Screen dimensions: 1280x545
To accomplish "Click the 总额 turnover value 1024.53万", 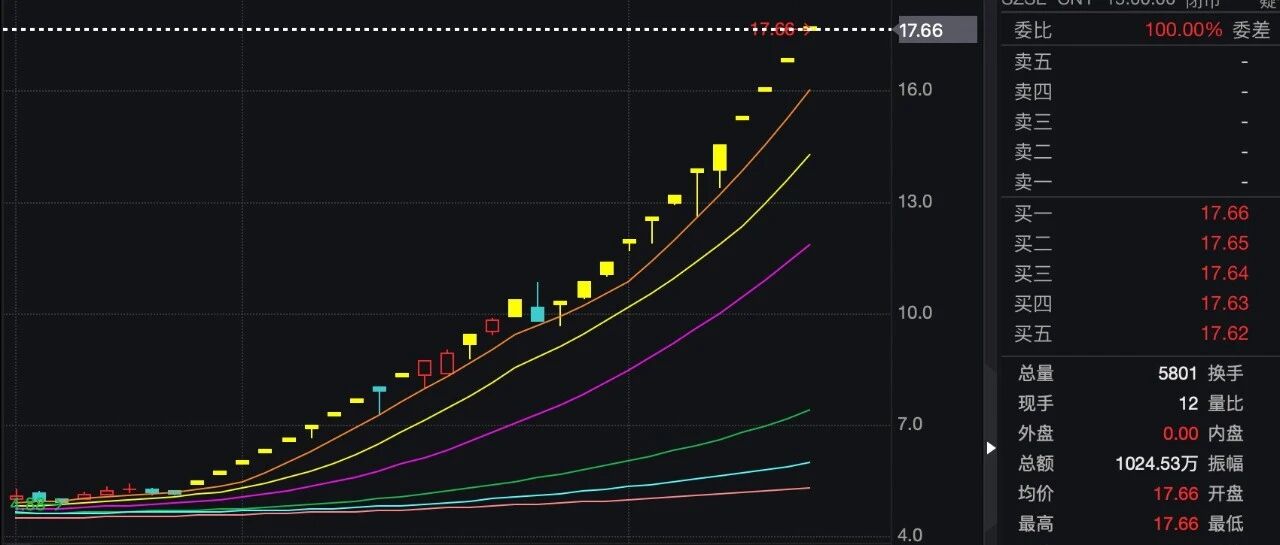I will 1157,463.
